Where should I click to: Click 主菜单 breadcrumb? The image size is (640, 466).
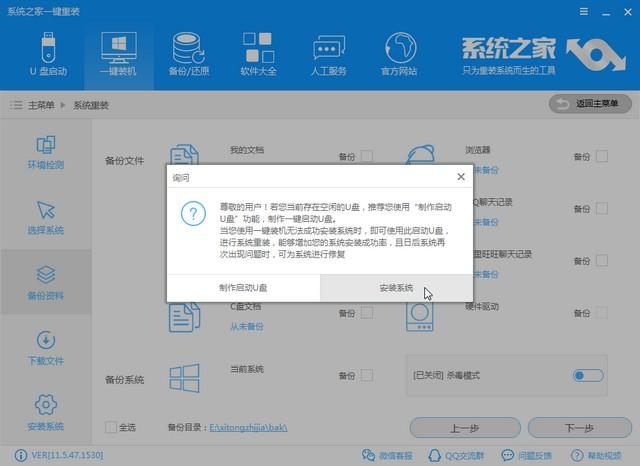coord(41,105)
